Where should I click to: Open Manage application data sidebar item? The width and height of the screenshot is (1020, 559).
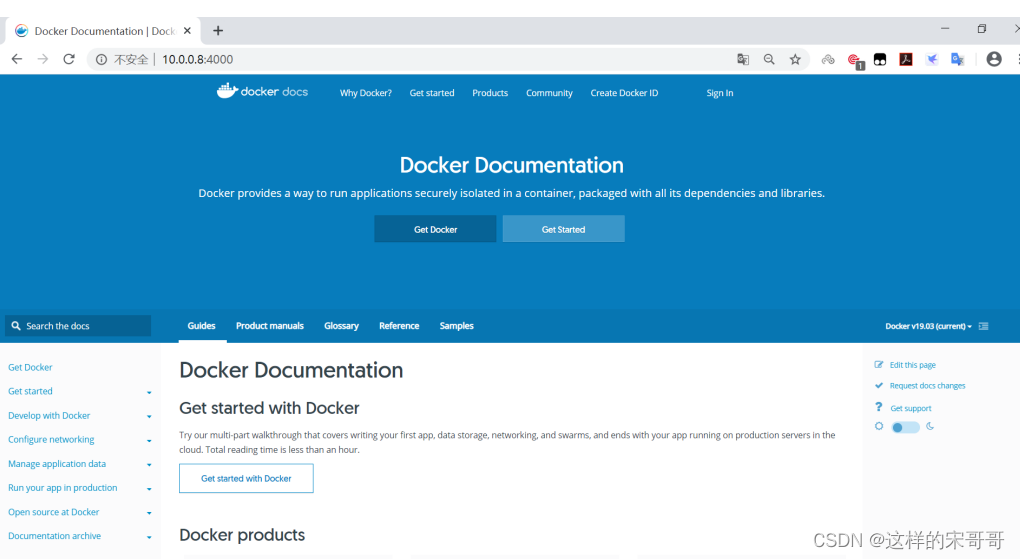[x=57, y=463]
